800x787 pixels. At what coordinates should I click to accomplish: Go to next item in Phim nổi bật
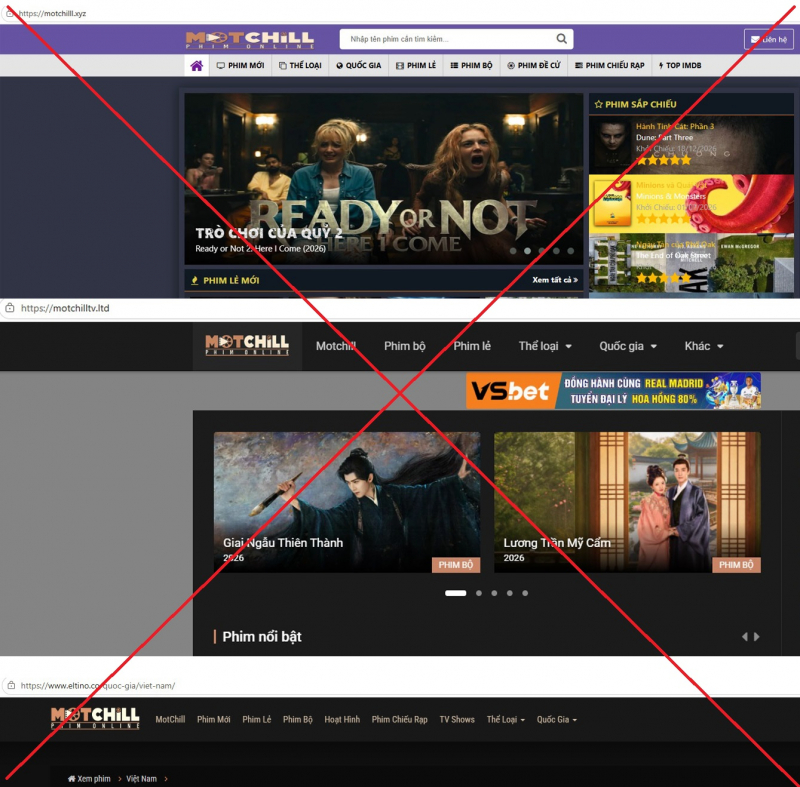(757, 637)
